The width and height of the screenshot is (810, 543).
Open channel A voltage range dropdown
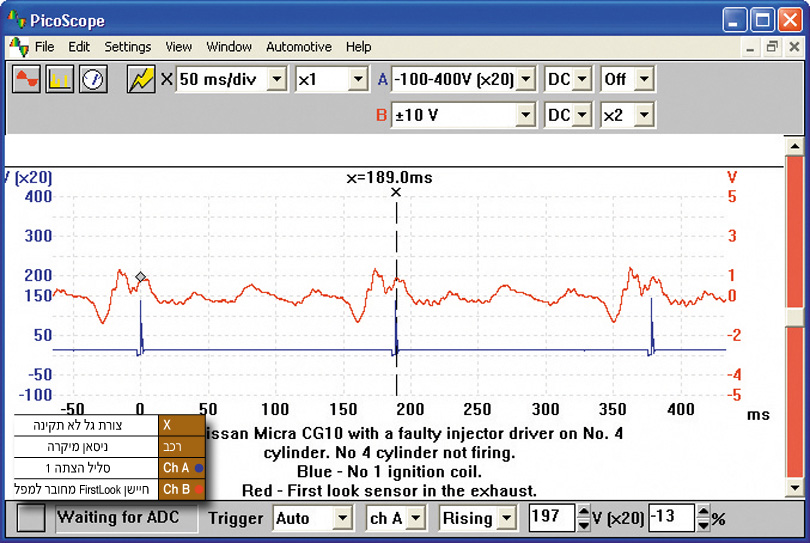[x=526, y=80]
